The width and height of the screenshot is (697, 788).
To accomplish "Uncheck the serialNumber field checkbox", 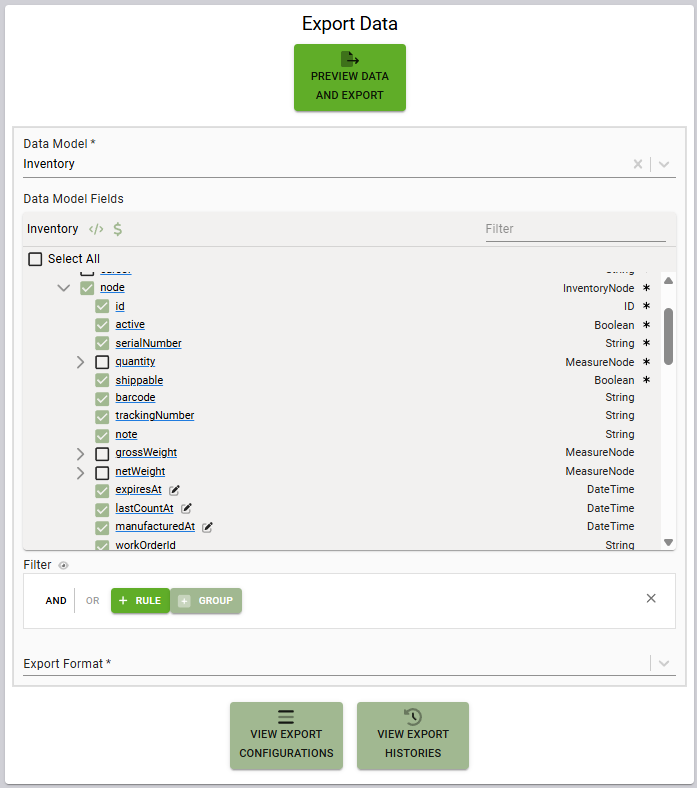I will pos(102,343).
